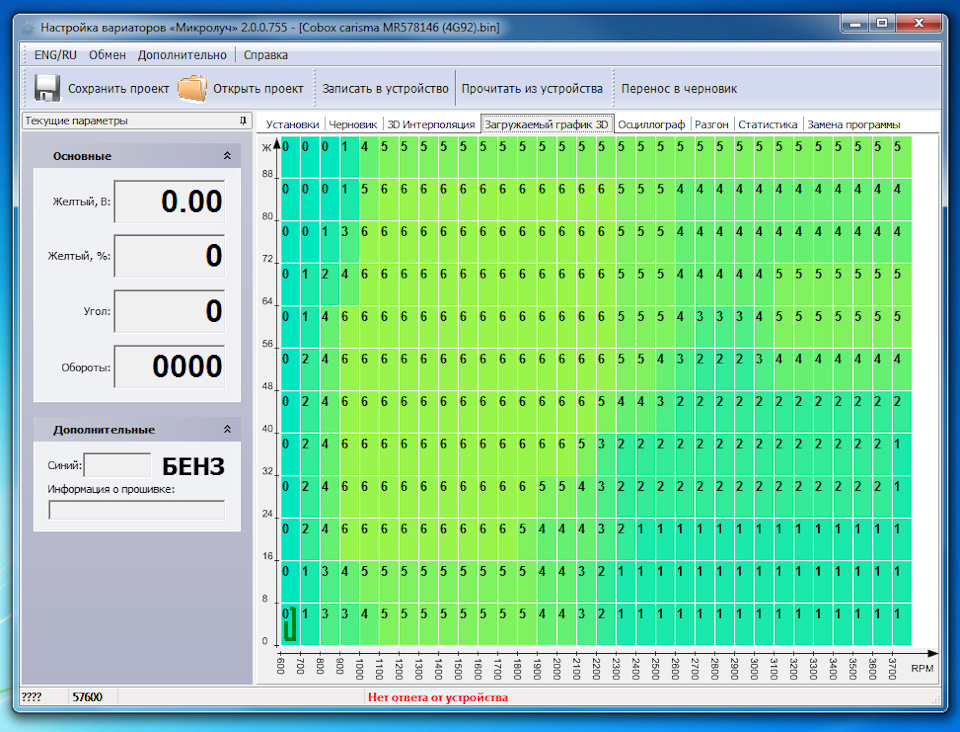Click Записать в устройство button
This screenshot has height=732, width=960.
(385, 88)
